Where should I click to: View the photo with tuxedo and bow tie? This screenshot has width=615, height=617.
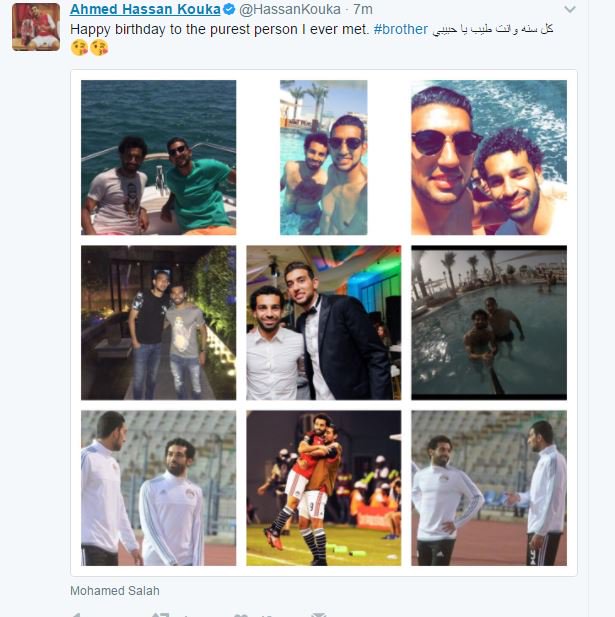point(323,323)
